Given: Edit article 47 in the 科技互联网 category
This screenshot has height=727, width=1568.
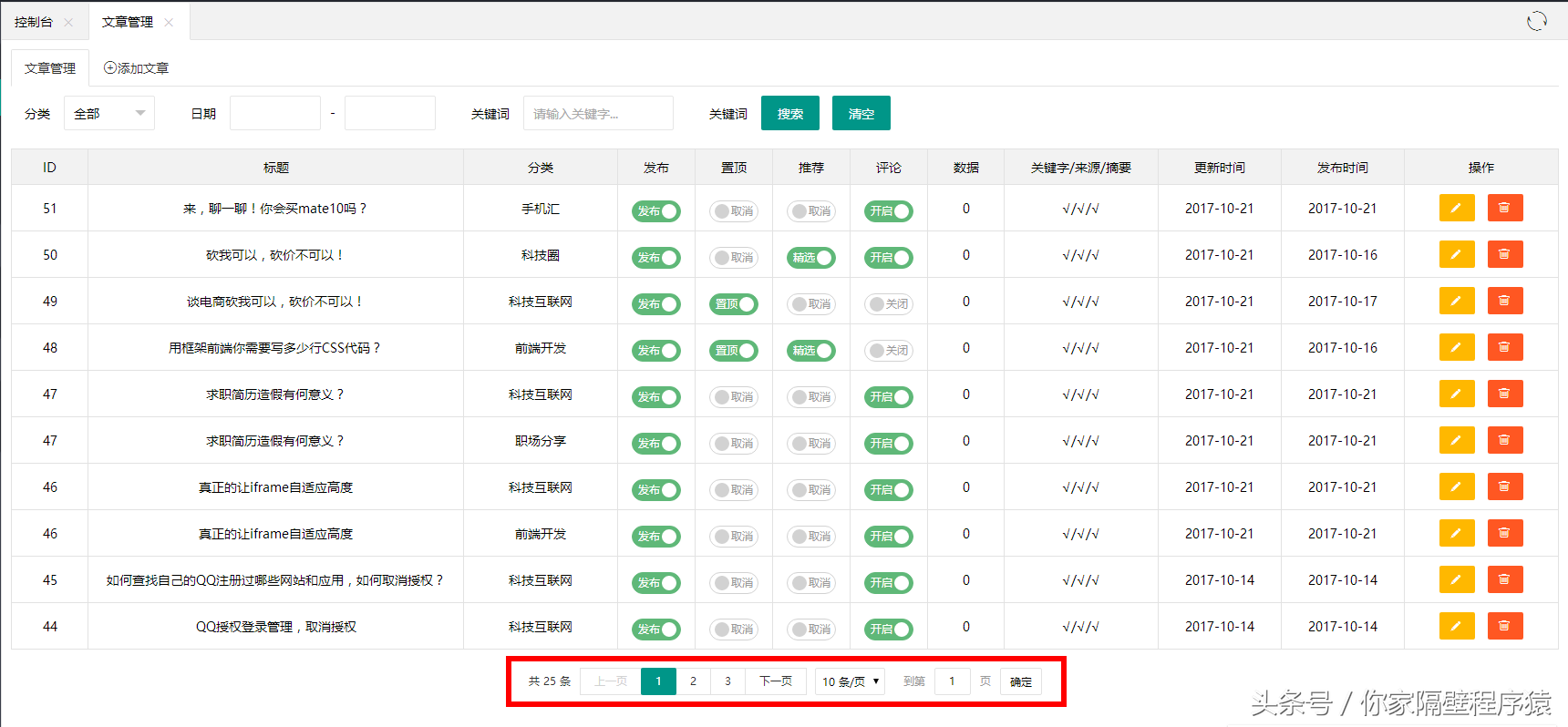Looking at the screenshot, I should (1457, 394).
